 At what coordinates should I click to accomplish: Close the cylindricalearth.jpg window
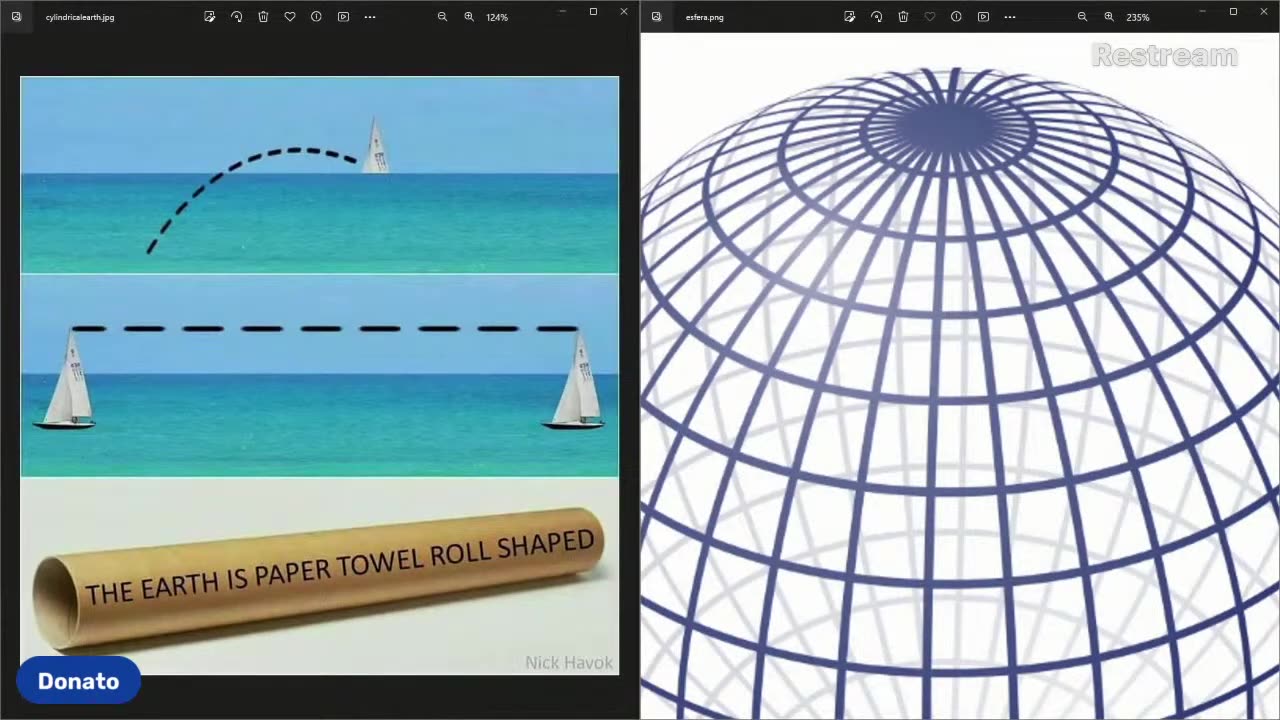624,12
